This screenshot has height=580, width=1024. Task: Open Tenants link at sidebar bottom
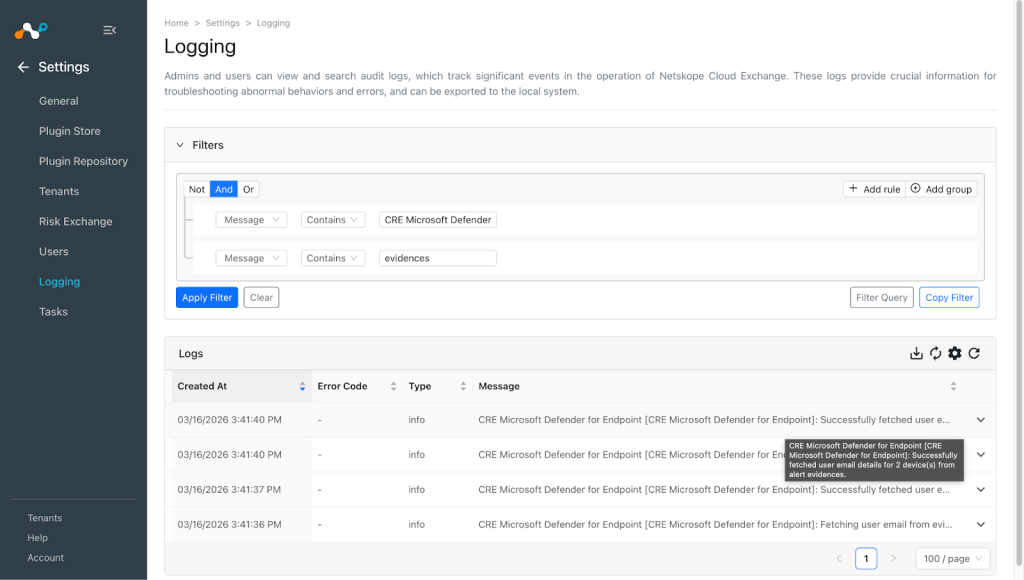(44, 518)
